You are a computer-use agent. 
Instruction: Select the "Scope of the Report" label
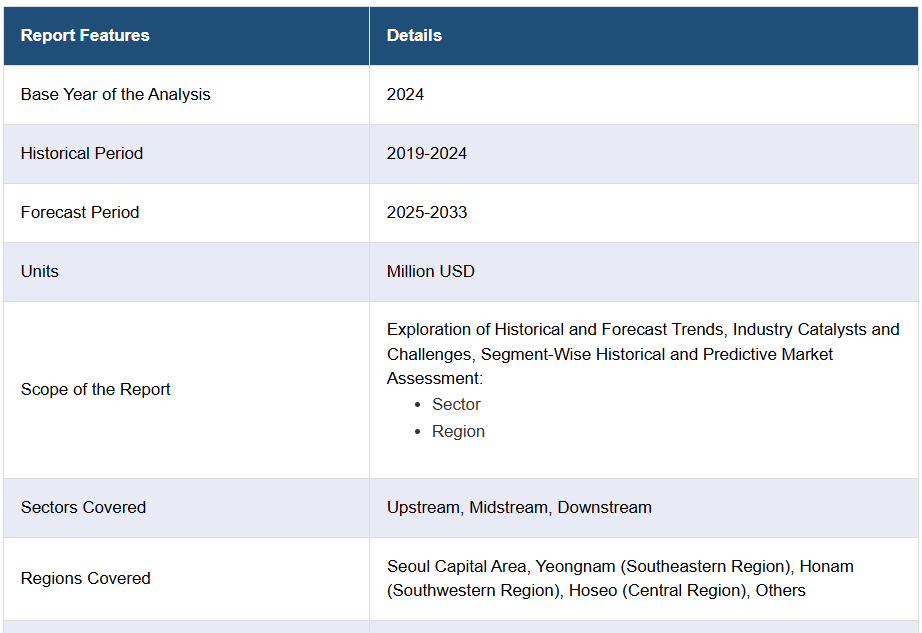tap(96, 389)
